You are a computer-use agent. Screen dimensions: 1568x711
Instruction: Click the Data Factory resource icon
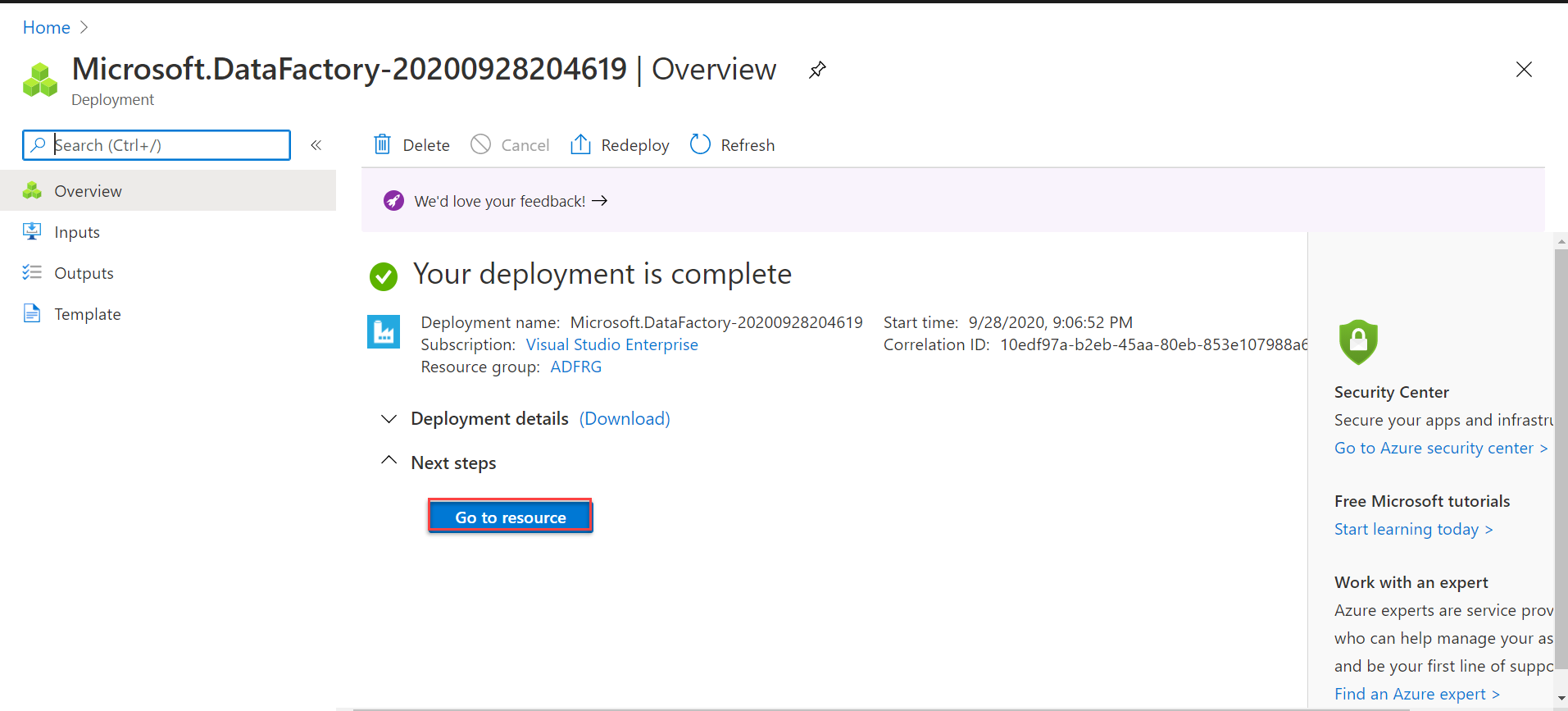pos(384,332)
